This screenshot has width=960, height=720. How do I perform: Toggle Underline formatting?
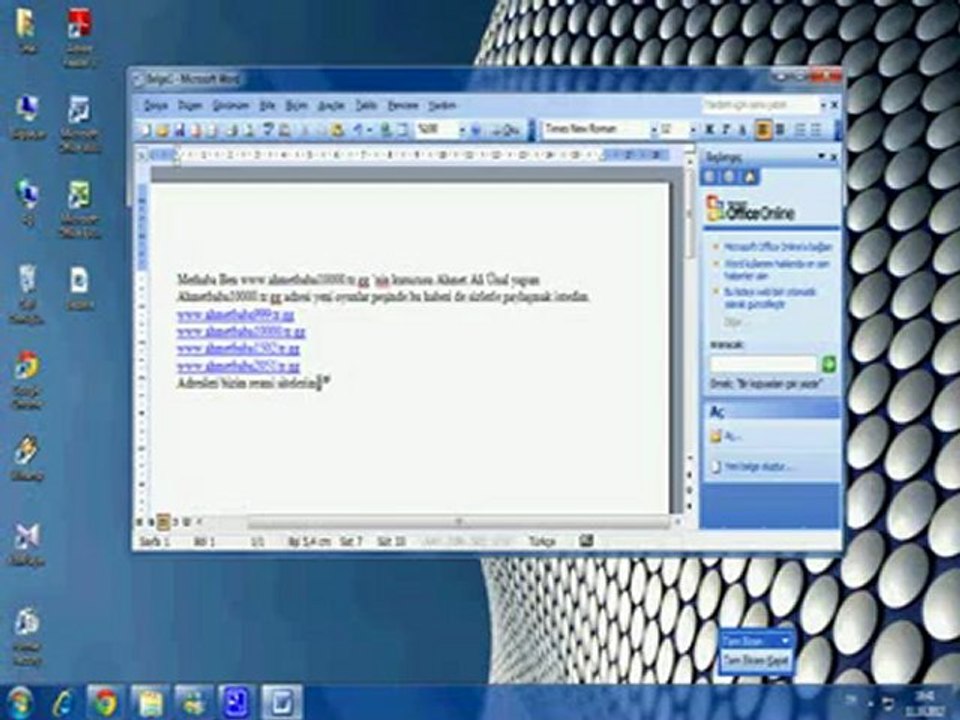point(742,130)
